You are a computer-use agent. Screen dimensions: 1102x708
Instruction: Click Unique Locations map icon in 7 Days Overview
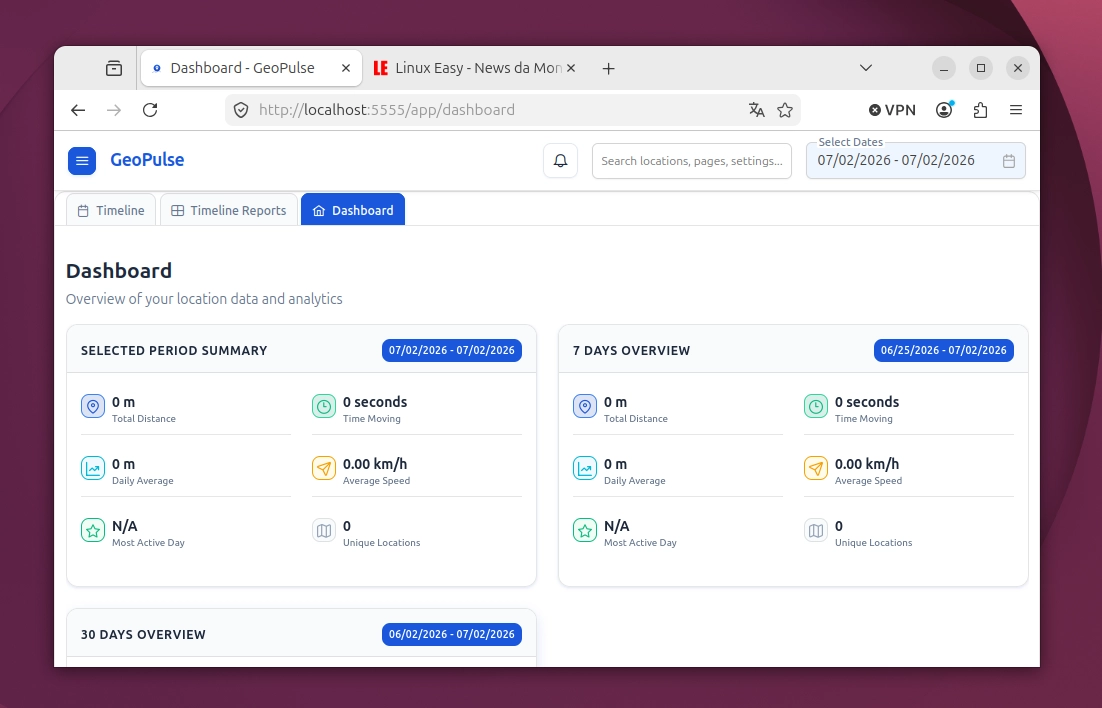tap(815, 530)
